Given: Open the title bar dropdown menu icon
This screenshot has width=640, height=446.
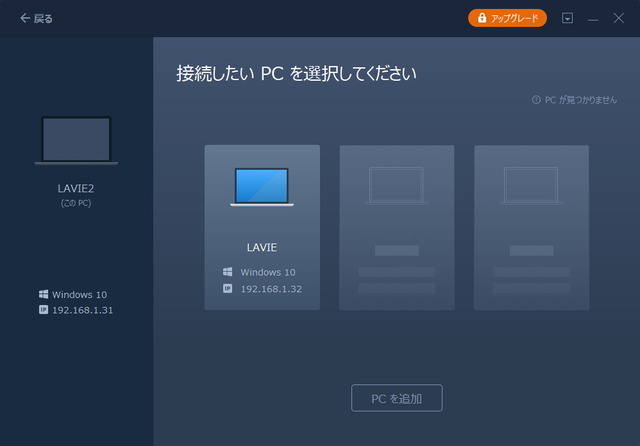Looking at the screenshot, I should pos(567,18).
